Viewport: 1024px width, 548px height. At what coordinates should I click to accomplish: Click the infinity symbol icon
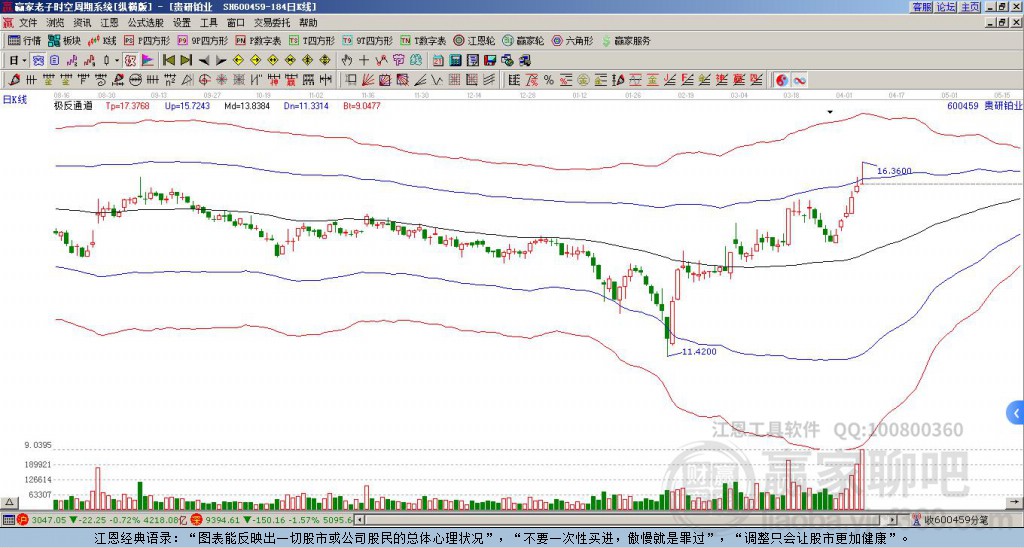[799, 80]
